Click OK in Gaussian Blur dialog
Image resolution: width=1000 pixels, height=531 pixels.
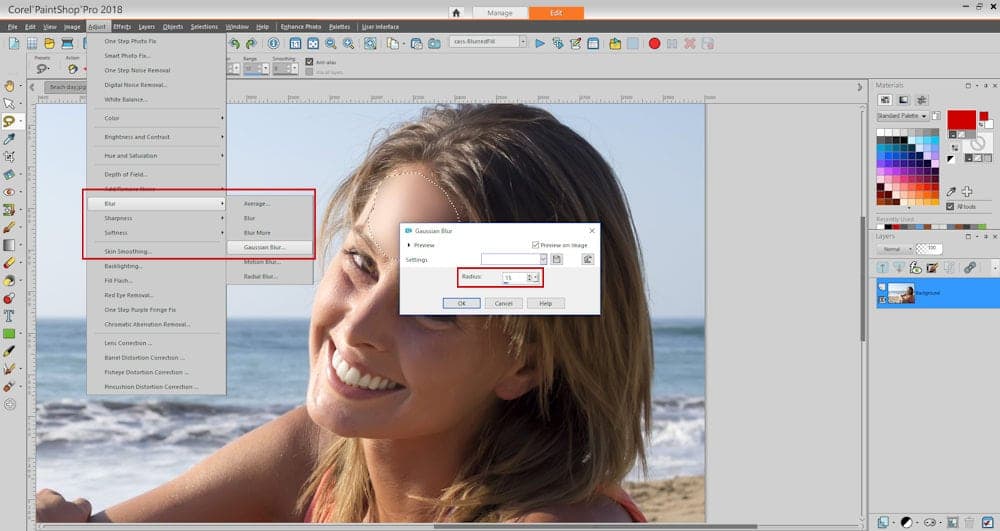pos(461,303)
